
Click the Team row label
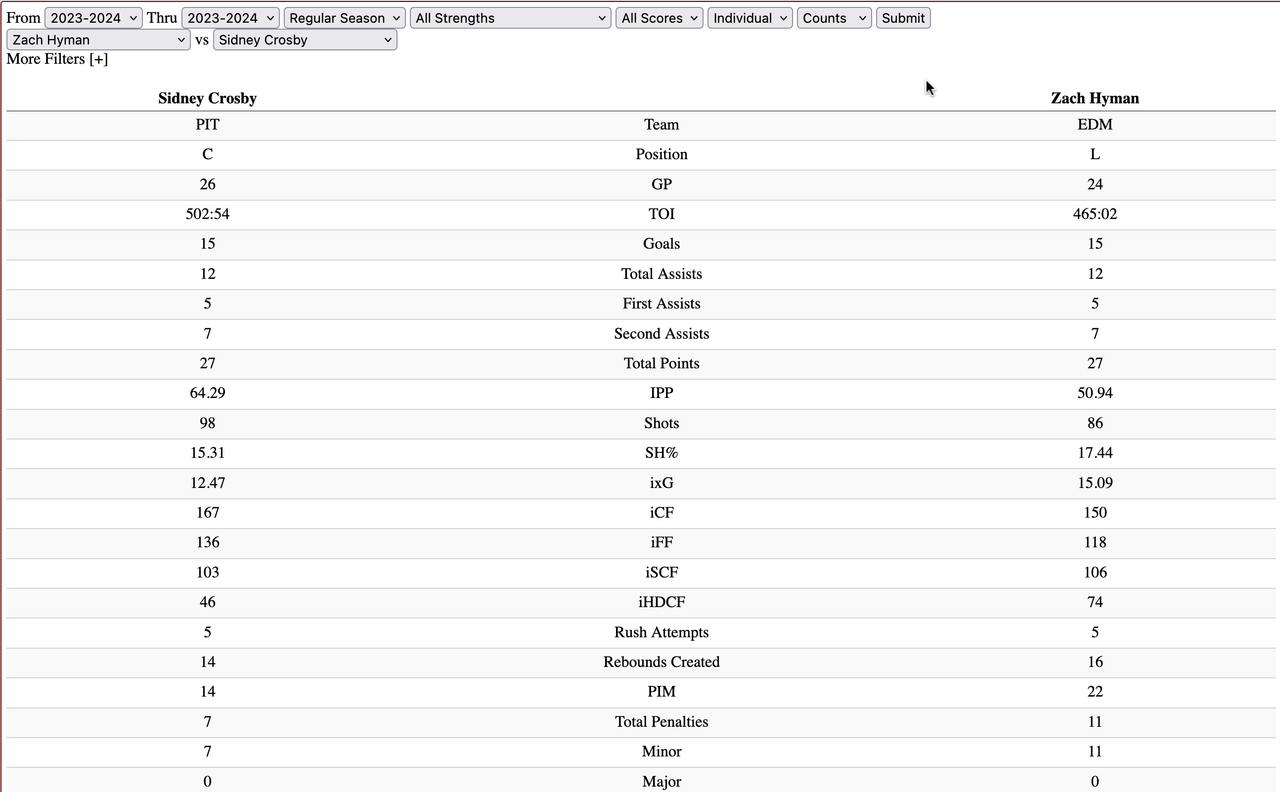[x=661, y=125]
